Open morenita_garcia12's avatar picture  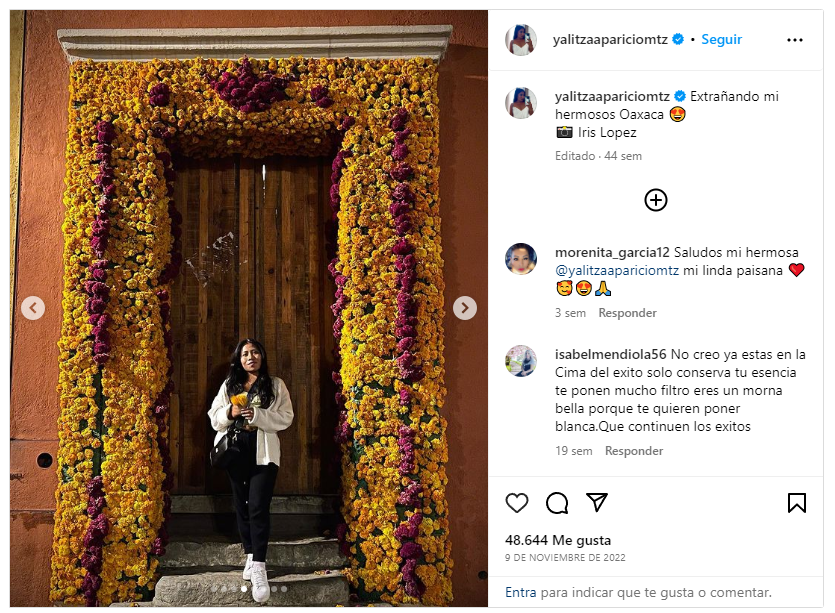[x=521, y=259]
